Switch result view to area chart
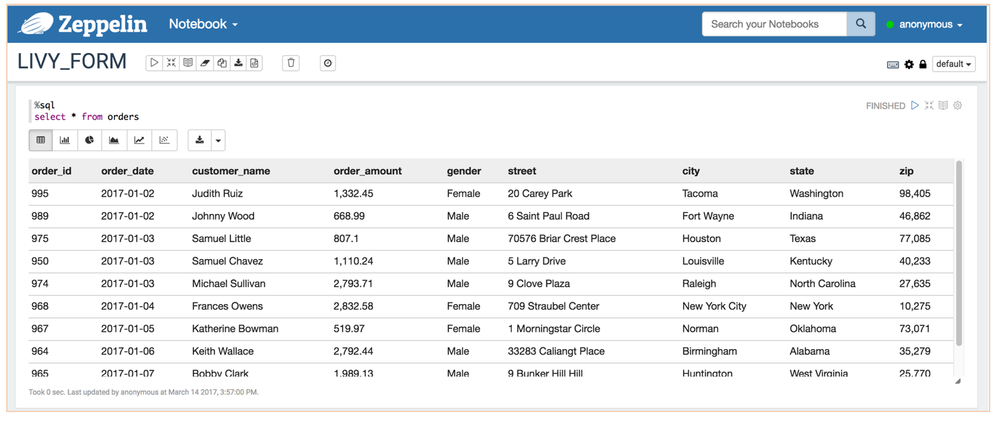This screenshot has height=422, width=999. (x=115, y=140)
